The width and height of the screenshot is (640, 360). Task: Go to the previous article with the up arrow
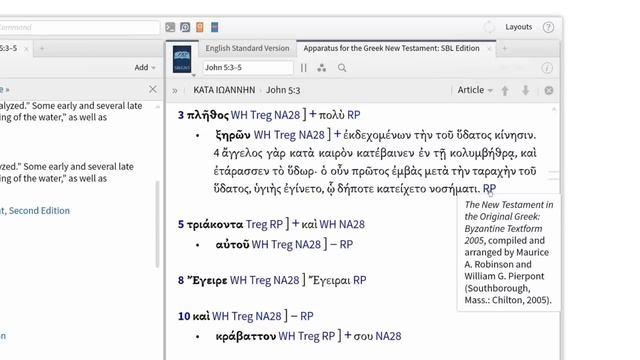pyautogui.click(x=505, y=90)
